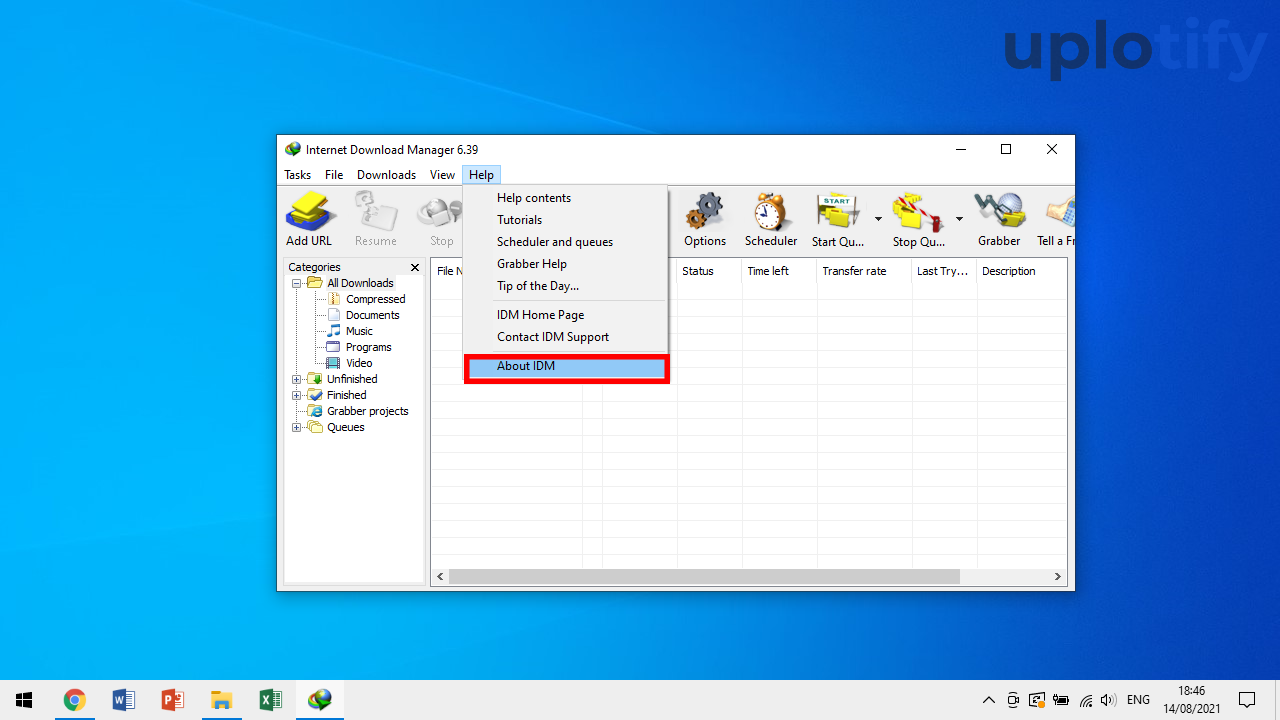Show hidden tray icons chevron
Viewport: 1280px width, 720px height.
(x=989, y=700)
